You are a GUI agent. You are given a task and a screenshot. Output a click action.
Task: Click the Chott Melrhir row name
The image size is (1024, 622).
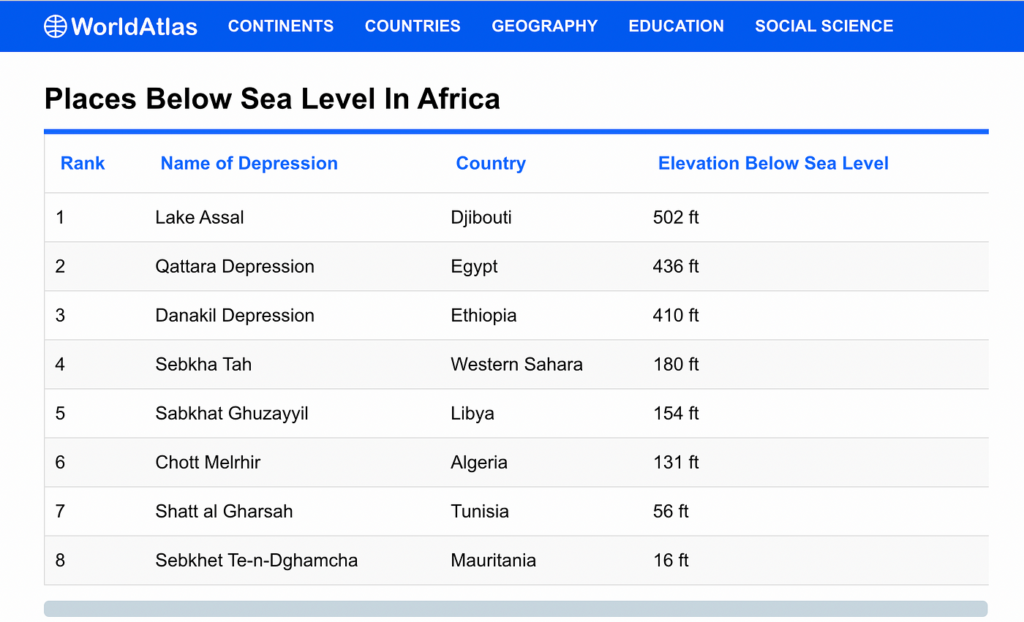point(208,462)
